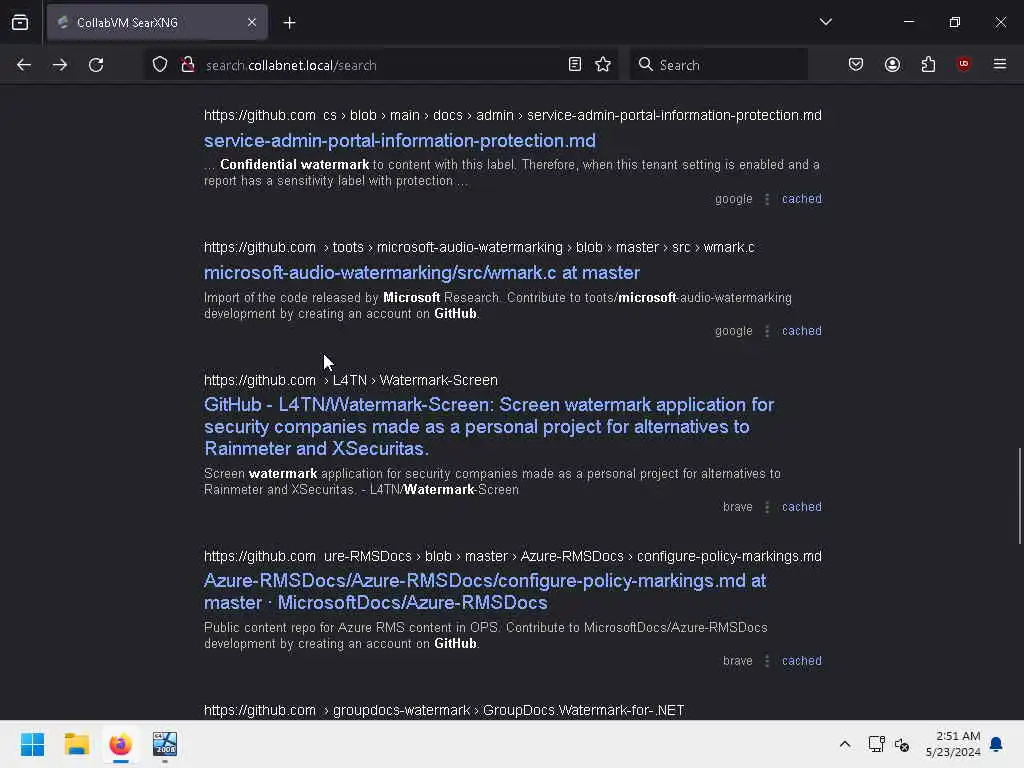Open cached link for L4TN Watermark-Screen result
This screenshot has height=768, width=1024.
coord(801,507)
